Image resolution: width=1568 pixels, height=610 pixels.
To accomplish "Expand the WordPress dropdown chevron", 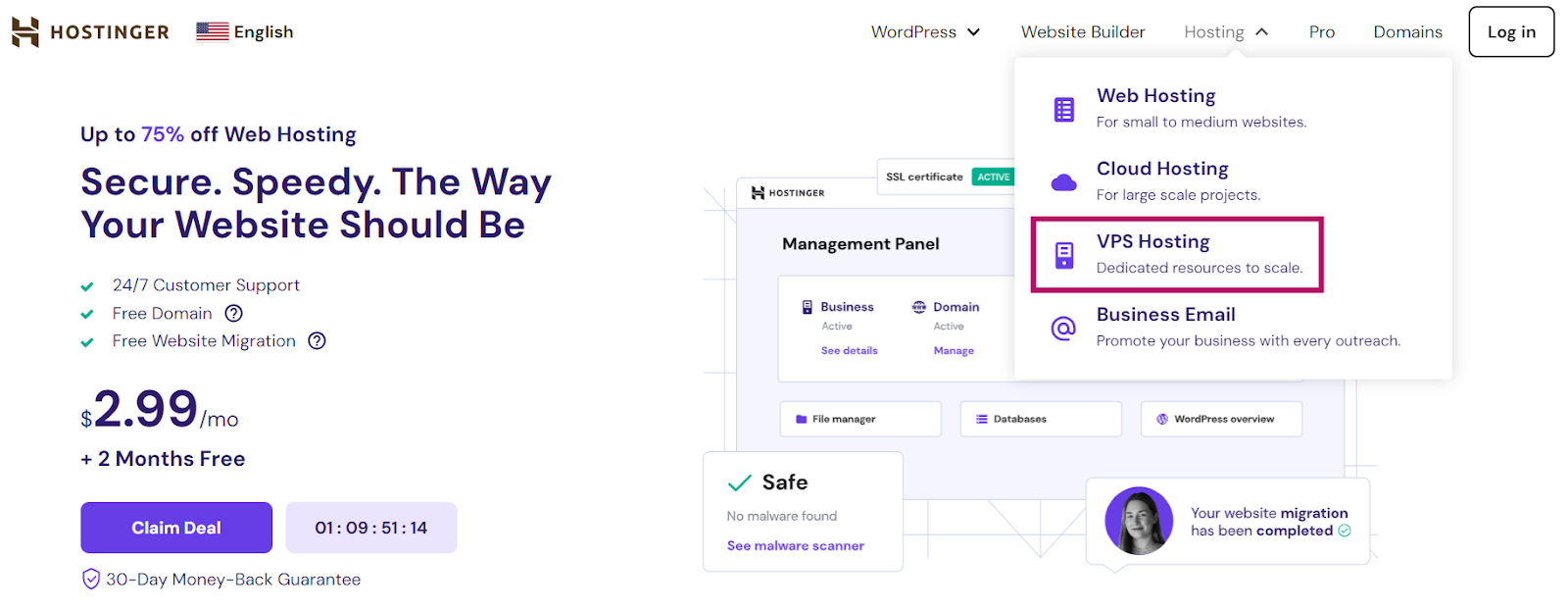I will [x=973, y=32].
